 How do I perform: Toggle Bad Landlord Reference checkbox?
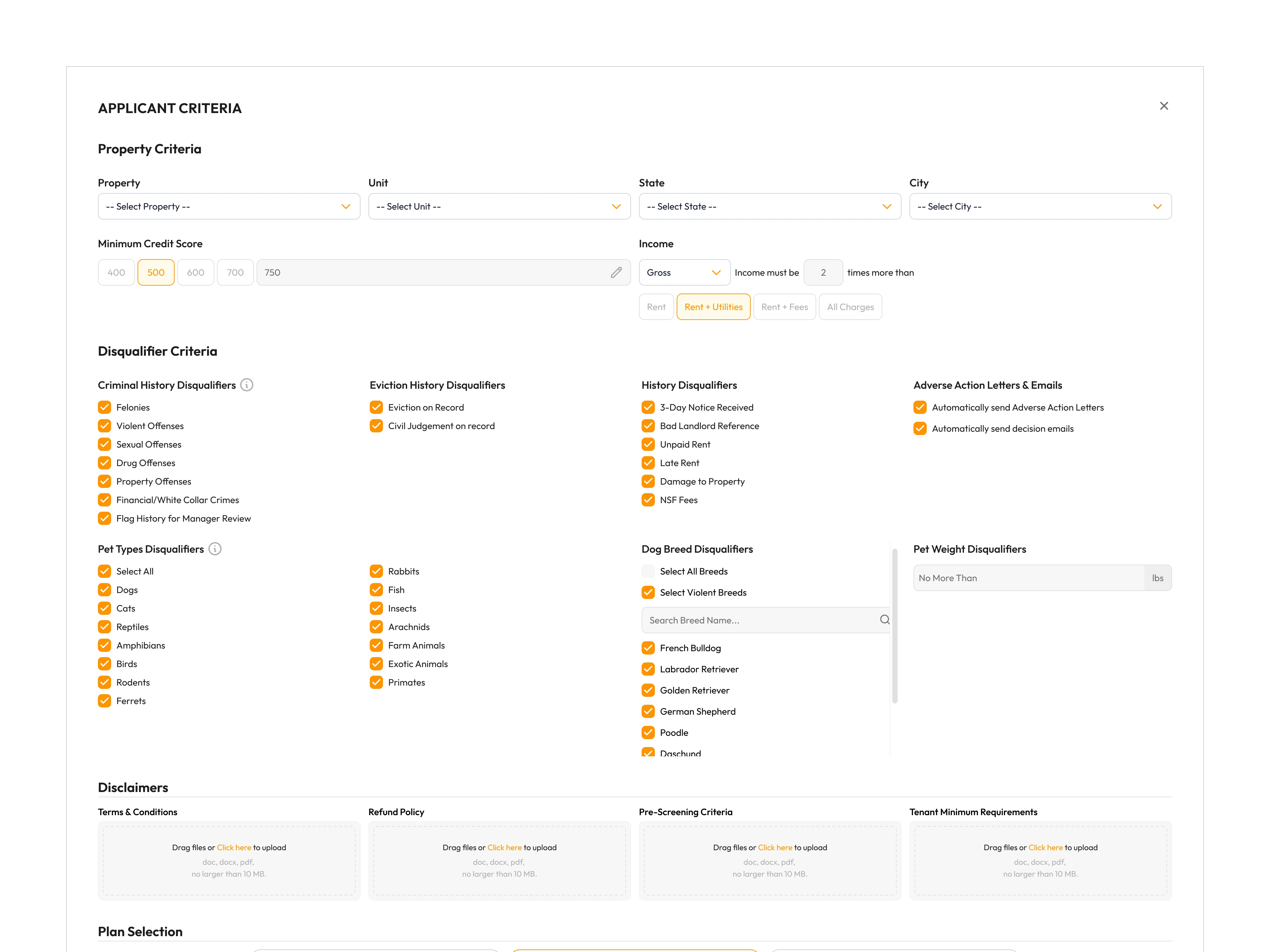pyautogui.click(x=648, y=426)
